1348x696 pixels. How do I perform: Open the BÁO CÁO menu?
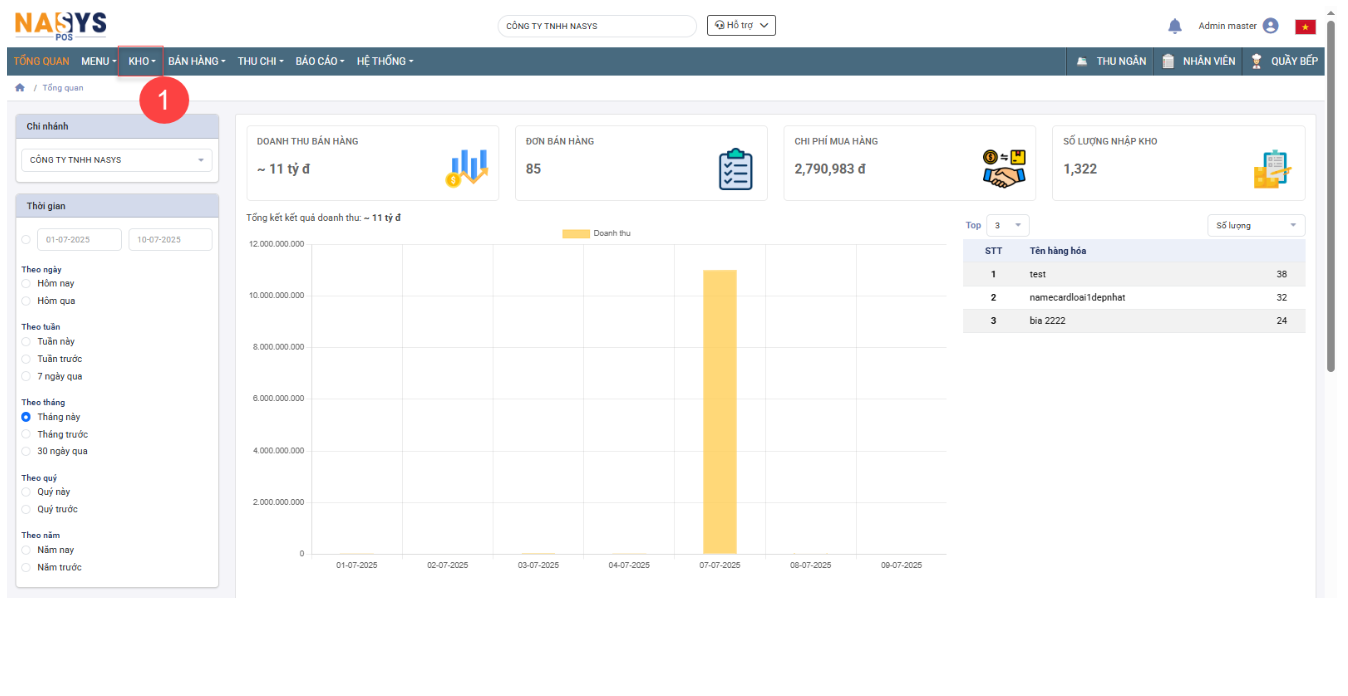point(319,62)
